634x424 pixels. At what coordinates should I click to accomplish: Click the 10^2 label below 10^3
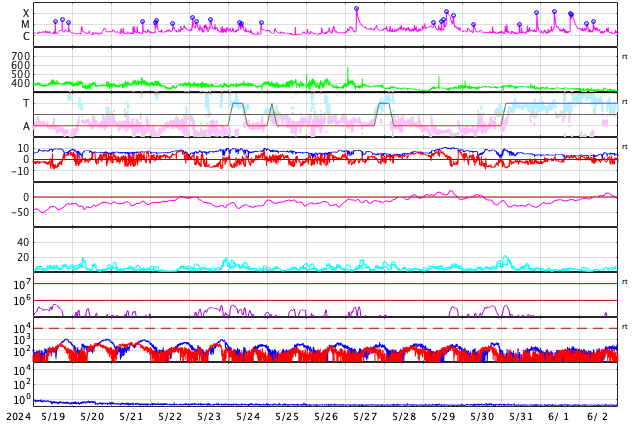point(22,352)
